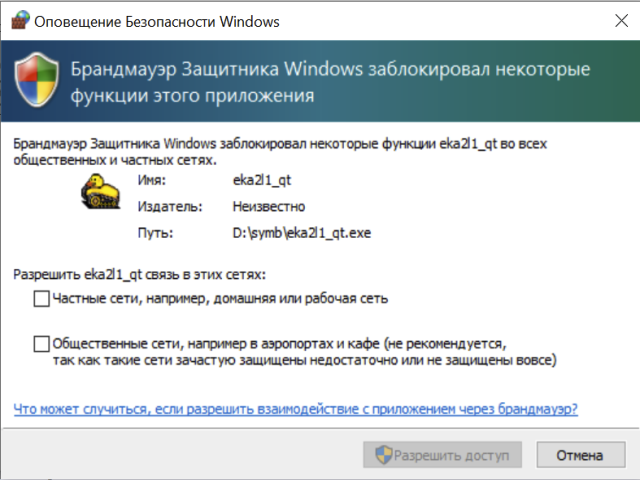The height and width of the screenshot is (480, 640).
Task: Close the Windows Security Alert dialog
Action: [621, 21]
